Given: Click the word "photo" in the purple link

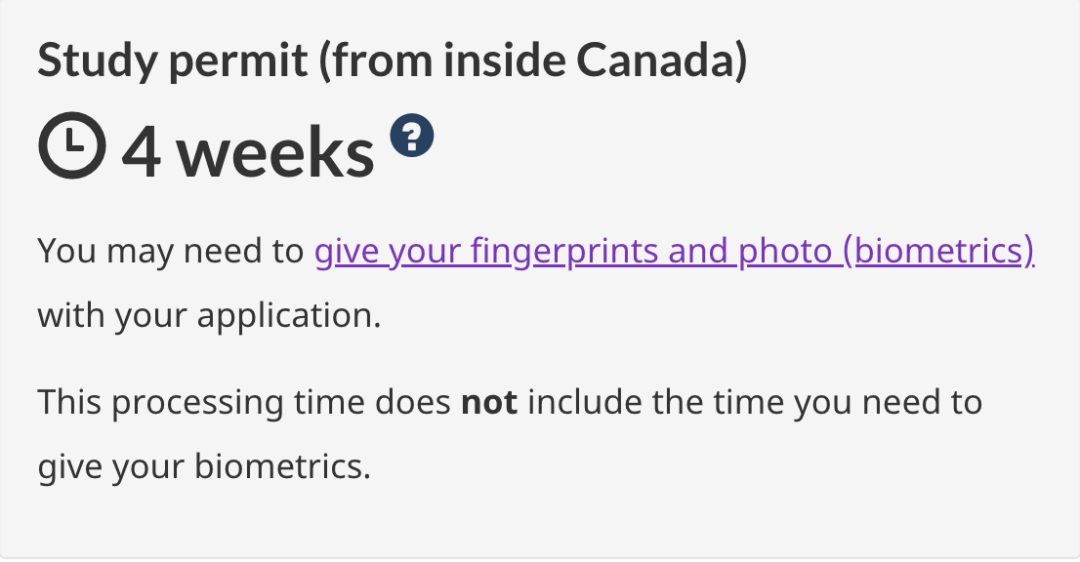Looking at the screenshot, I should point(785,251).
